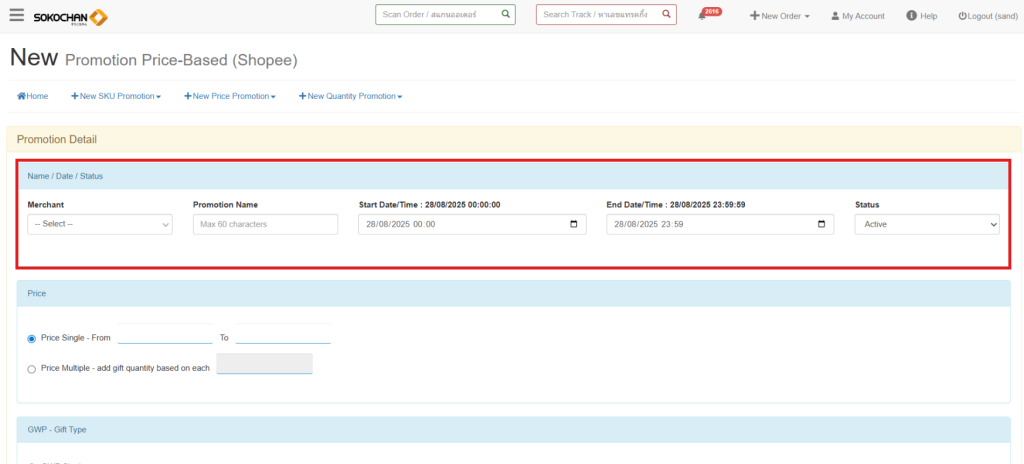The width and height of the screenshot is (1024, 464).
Task: Select the Price Single radio button
Action: click(32, 339)
